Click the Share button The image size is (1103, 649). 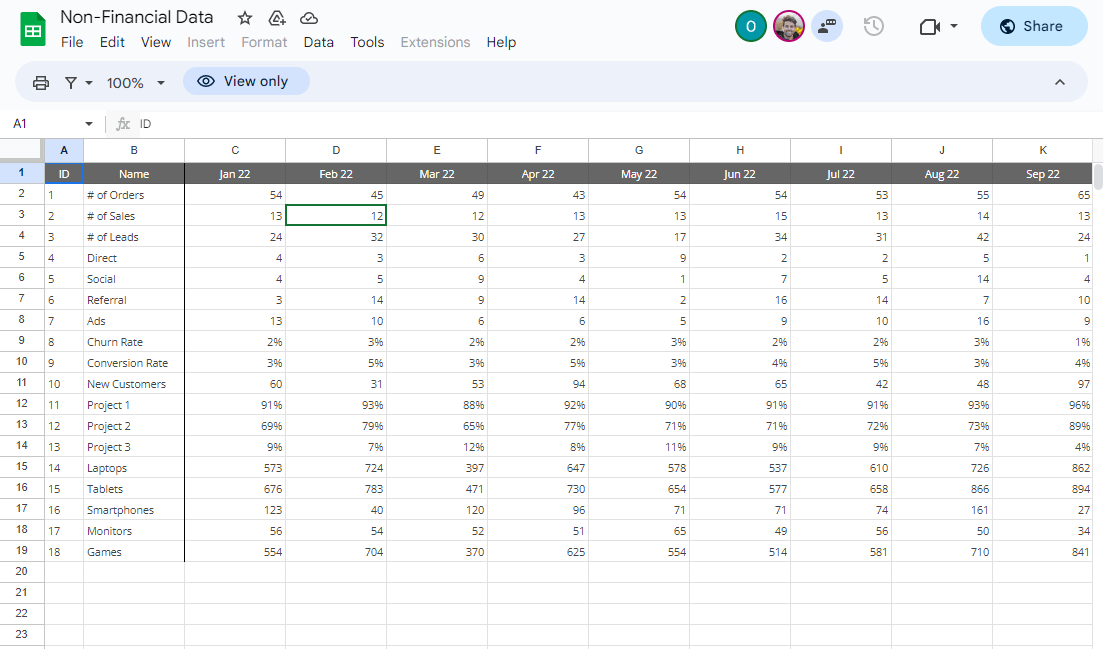(x=1034, y=26)
